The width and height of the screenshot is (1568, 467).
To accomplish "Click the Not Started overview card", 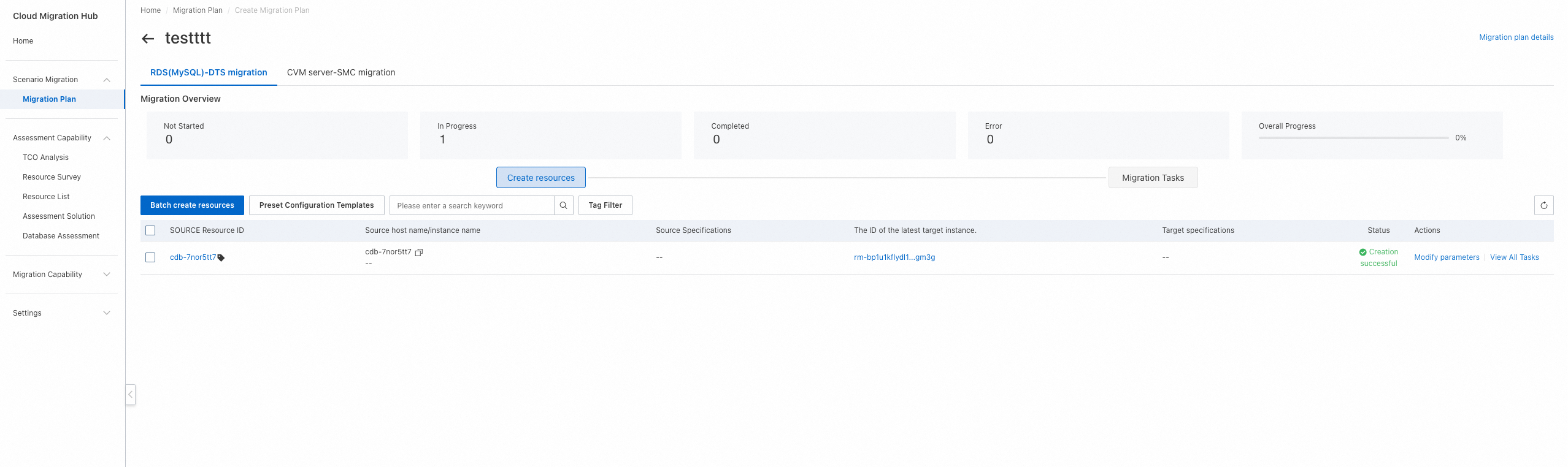I will click(x=277, y=135).
